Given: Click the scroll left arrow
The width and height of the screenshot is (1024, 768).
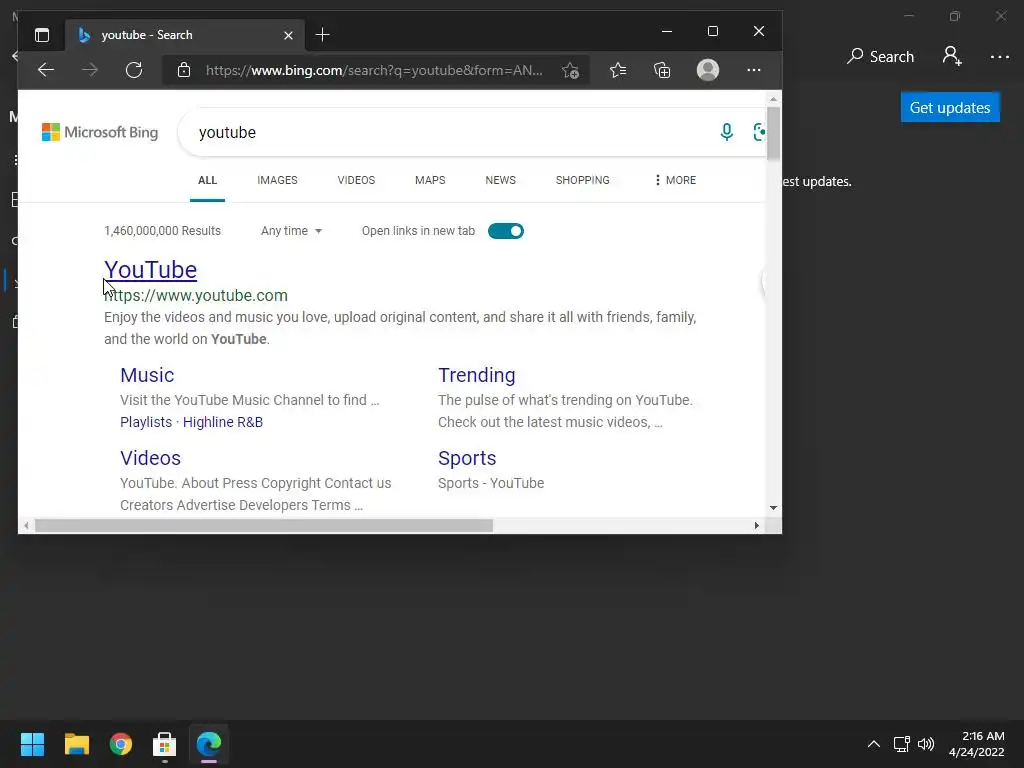Looking at the screenshot, I should coord(26,525).
